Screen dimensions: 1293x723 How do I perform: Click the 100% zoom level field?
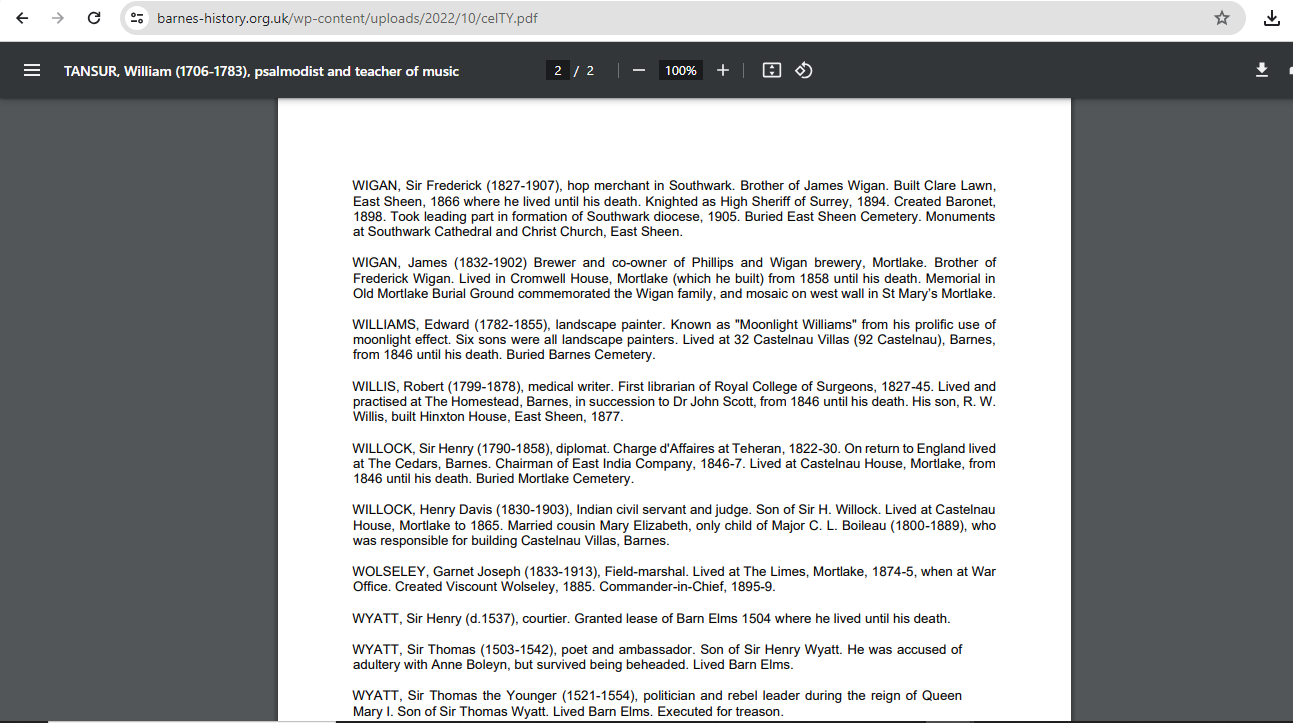point(681,70)
